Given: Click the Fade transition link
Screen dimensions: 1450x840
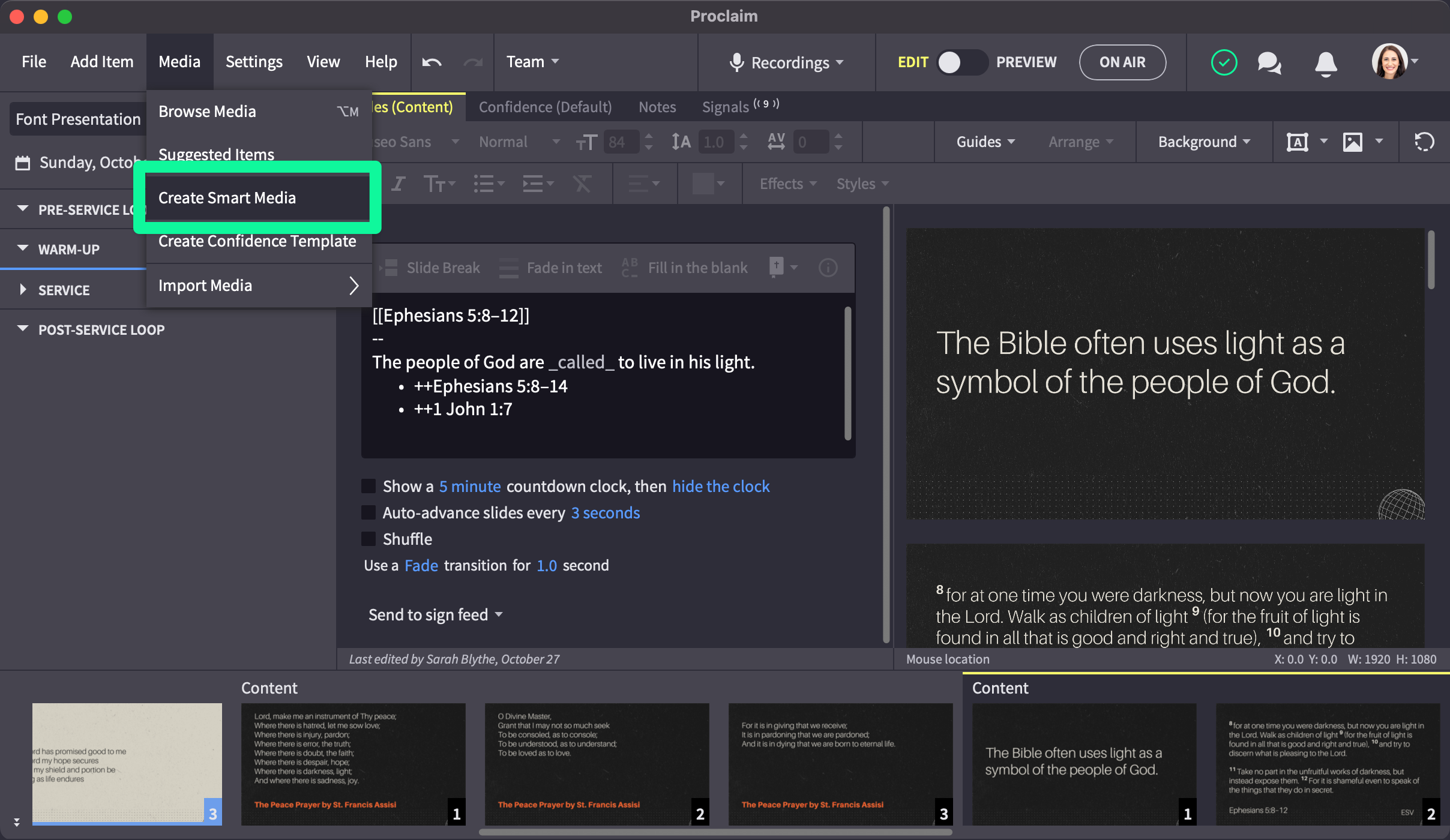Looking at the screenshot, I should click(421, 565).
